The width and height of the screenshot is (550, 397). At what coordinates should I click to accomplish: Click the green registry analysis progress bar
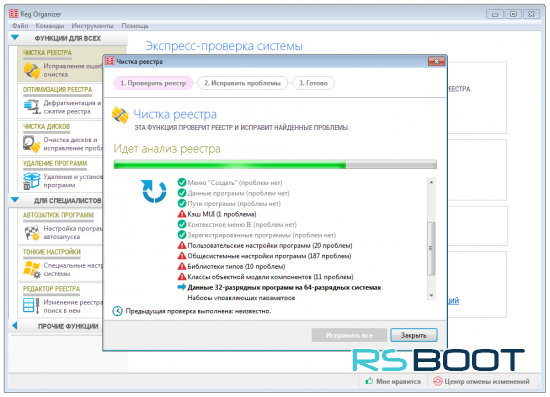tap(275, 164)
